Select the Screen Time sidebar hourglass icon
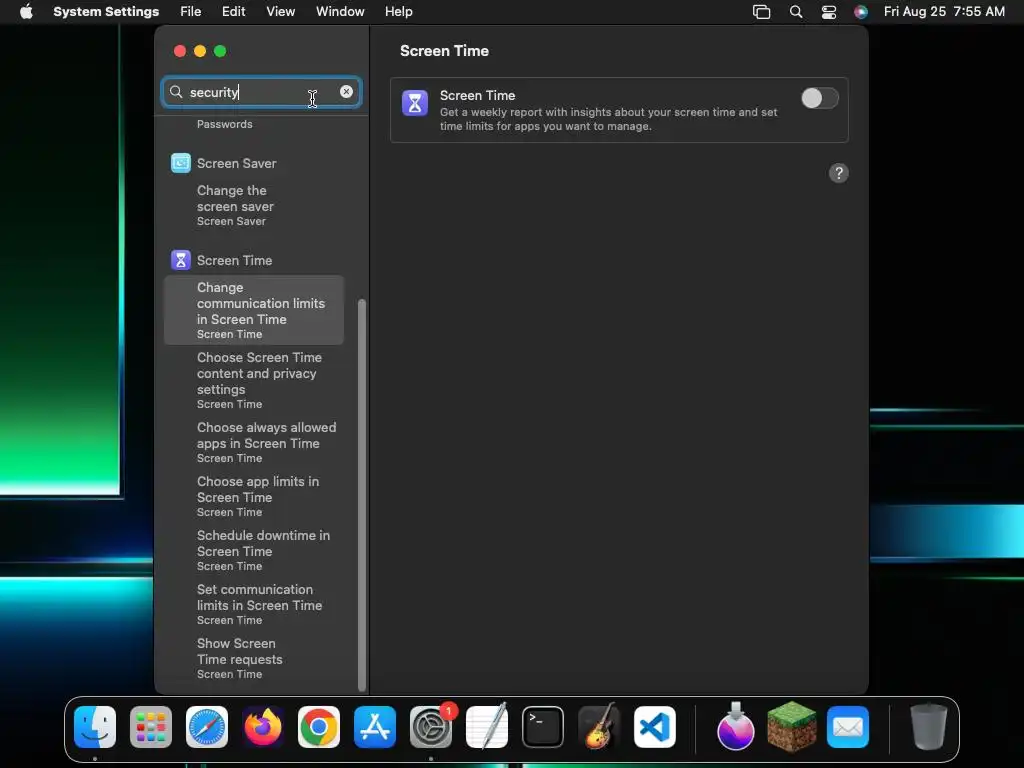 click(181, 260)
